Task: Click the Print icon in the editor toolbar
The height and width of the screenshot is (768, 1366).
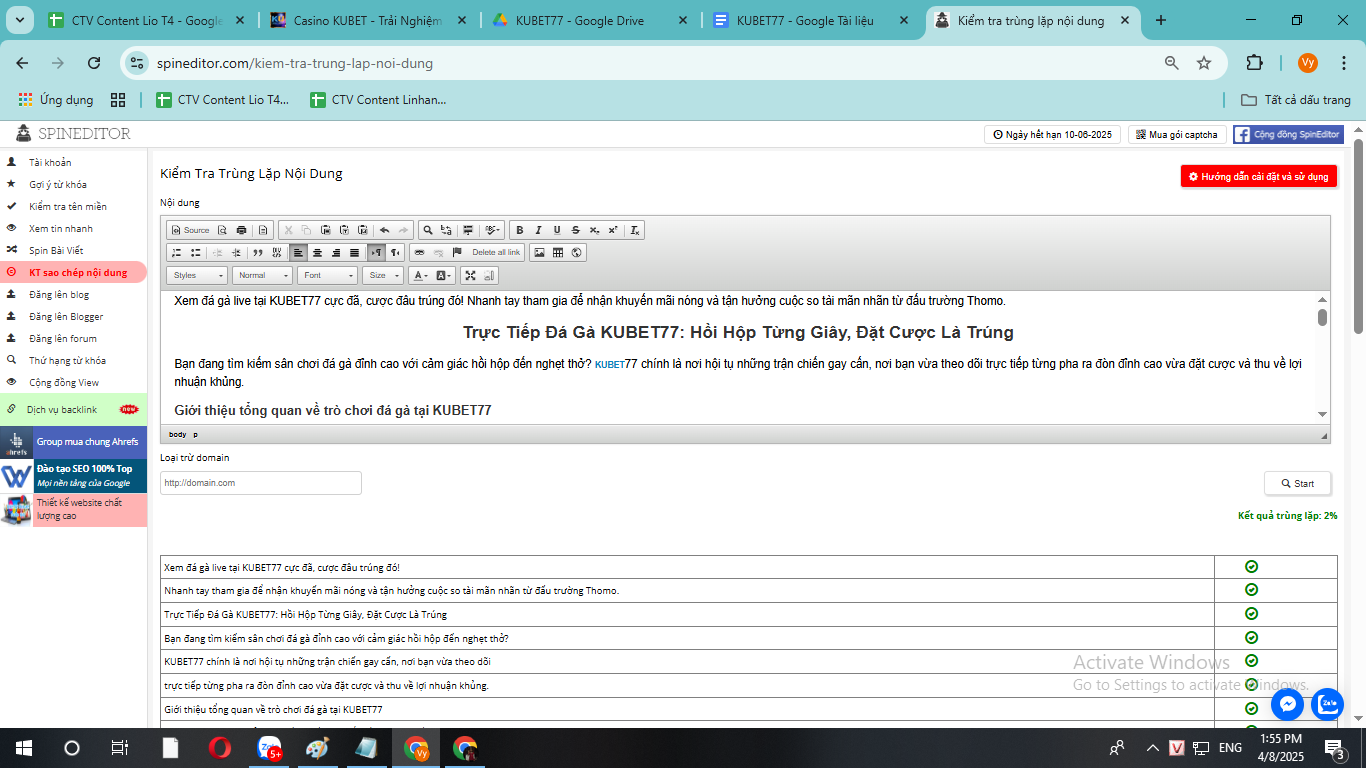Action: coord(241,230)
